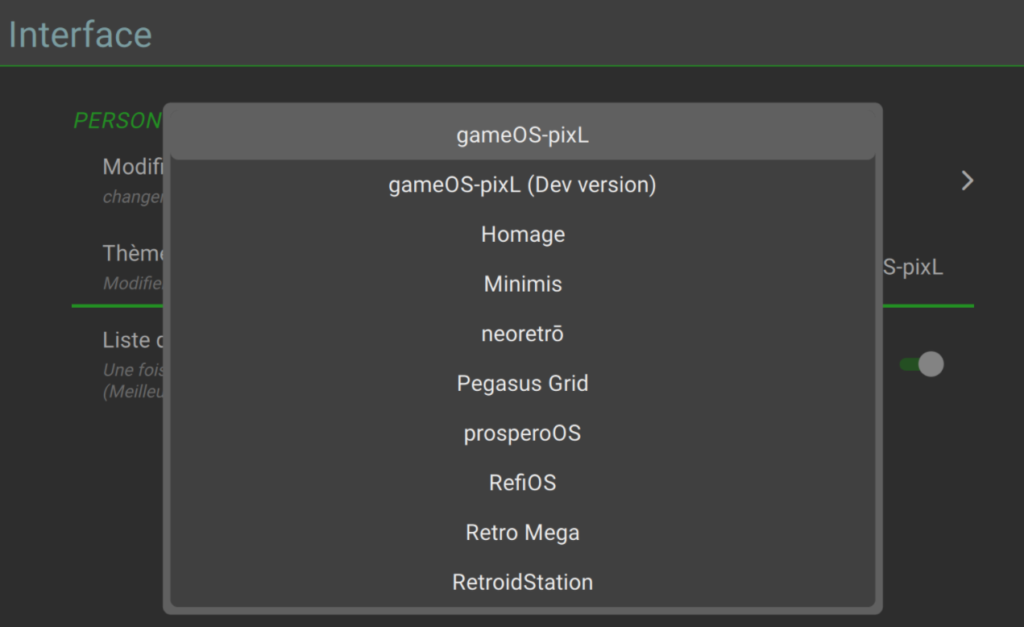
Task: Open the theme dropdown showing S-pixL value
Action: pos(913,267)
